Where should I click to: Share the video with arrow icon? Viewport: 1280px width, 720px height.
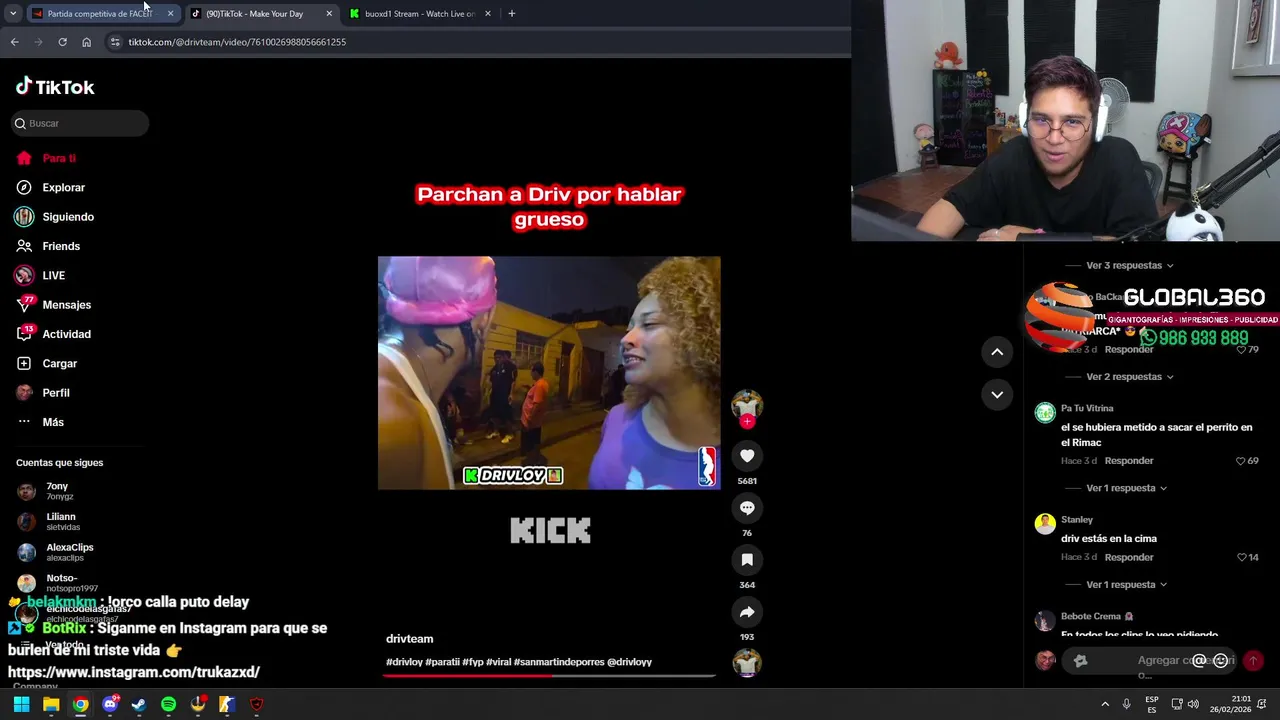click(x=747, y=612)
